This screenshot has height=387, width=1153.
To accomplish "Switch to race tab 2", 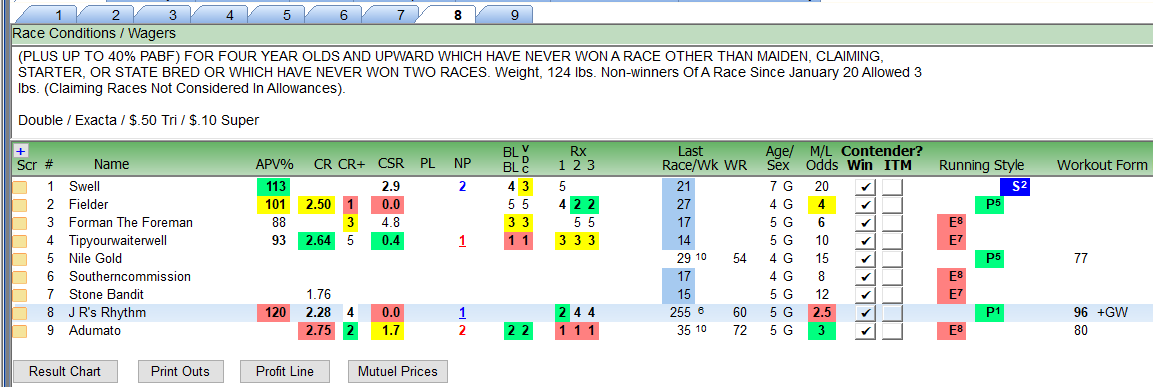I will point(115,15).
